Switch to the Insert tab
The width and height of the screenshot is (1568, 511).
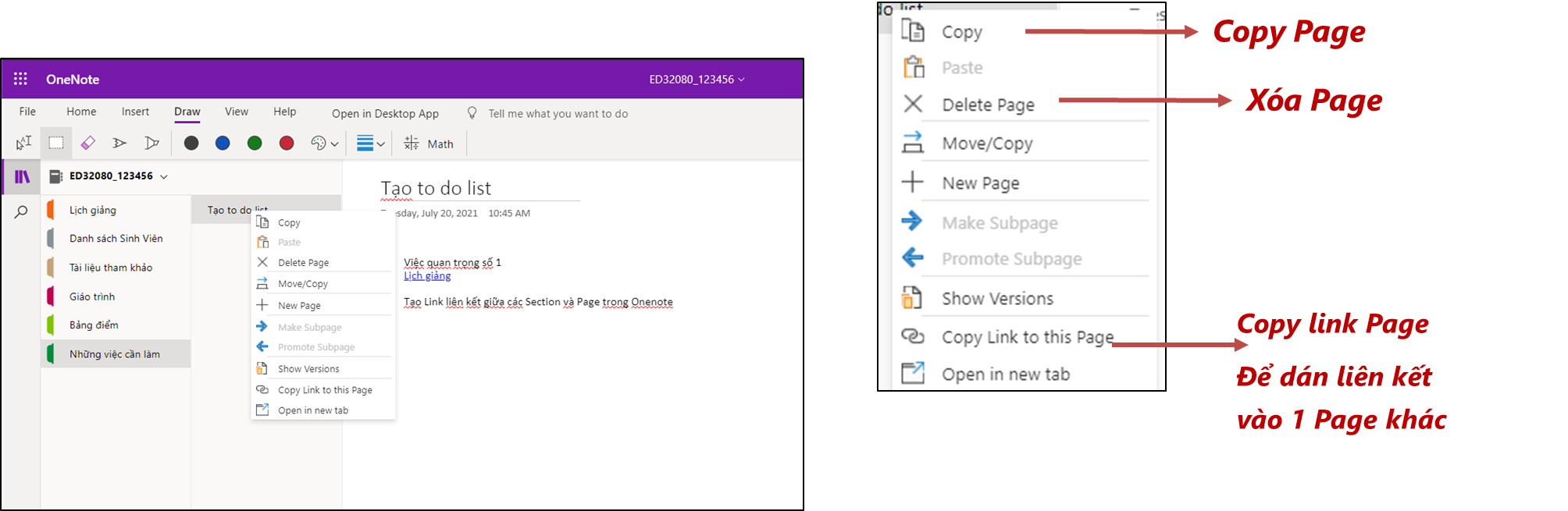(x=135, y=112)
